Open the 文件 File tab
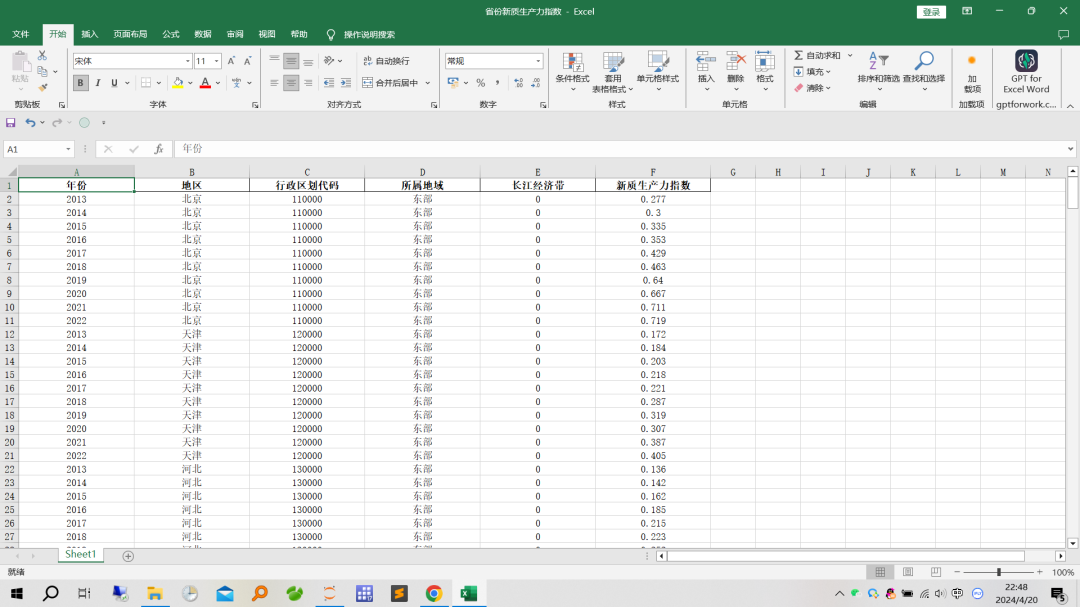 point(21,34)
